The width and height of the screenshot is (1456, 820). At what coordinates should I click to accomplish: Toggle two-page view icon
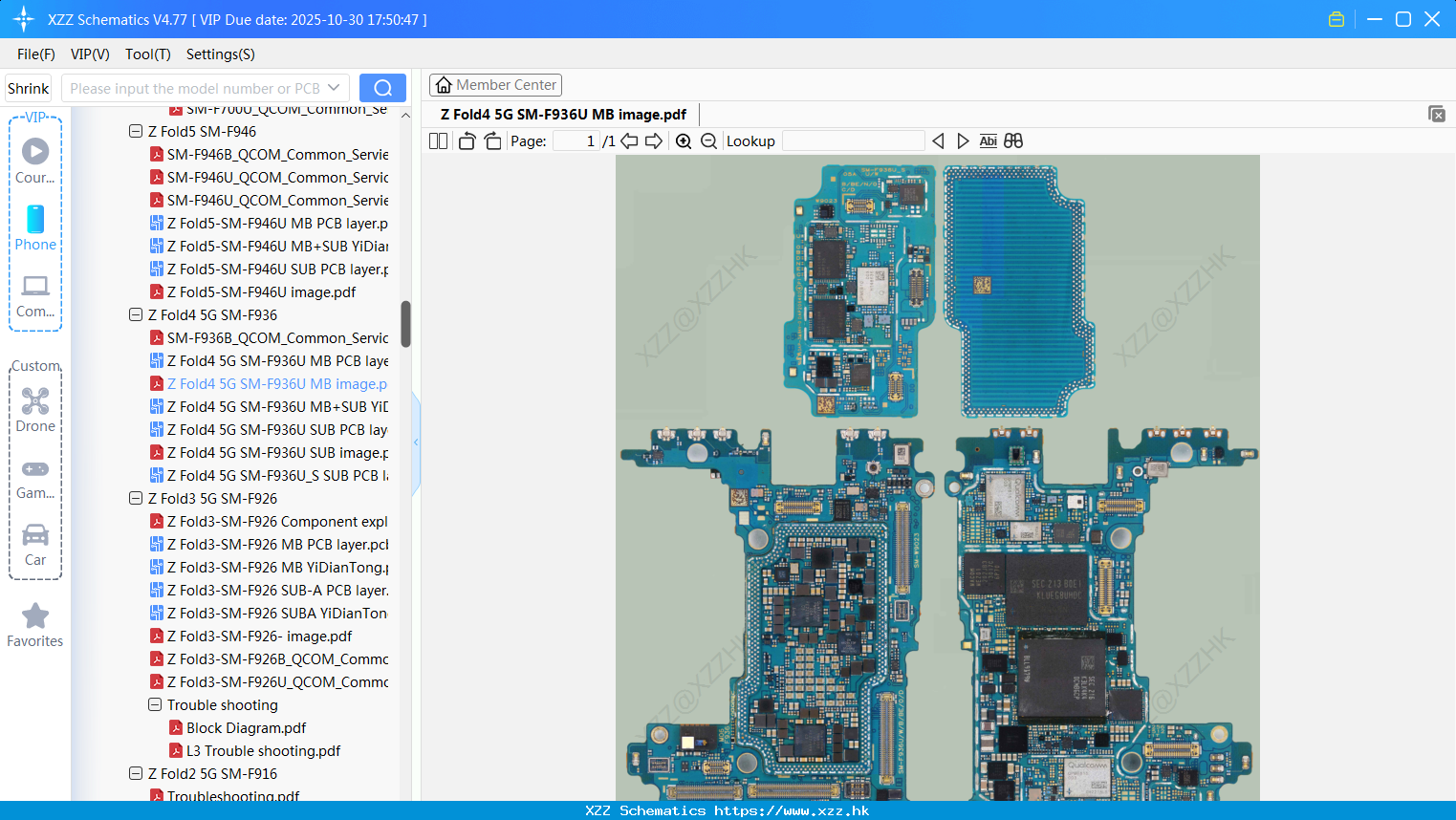[439, 141]
